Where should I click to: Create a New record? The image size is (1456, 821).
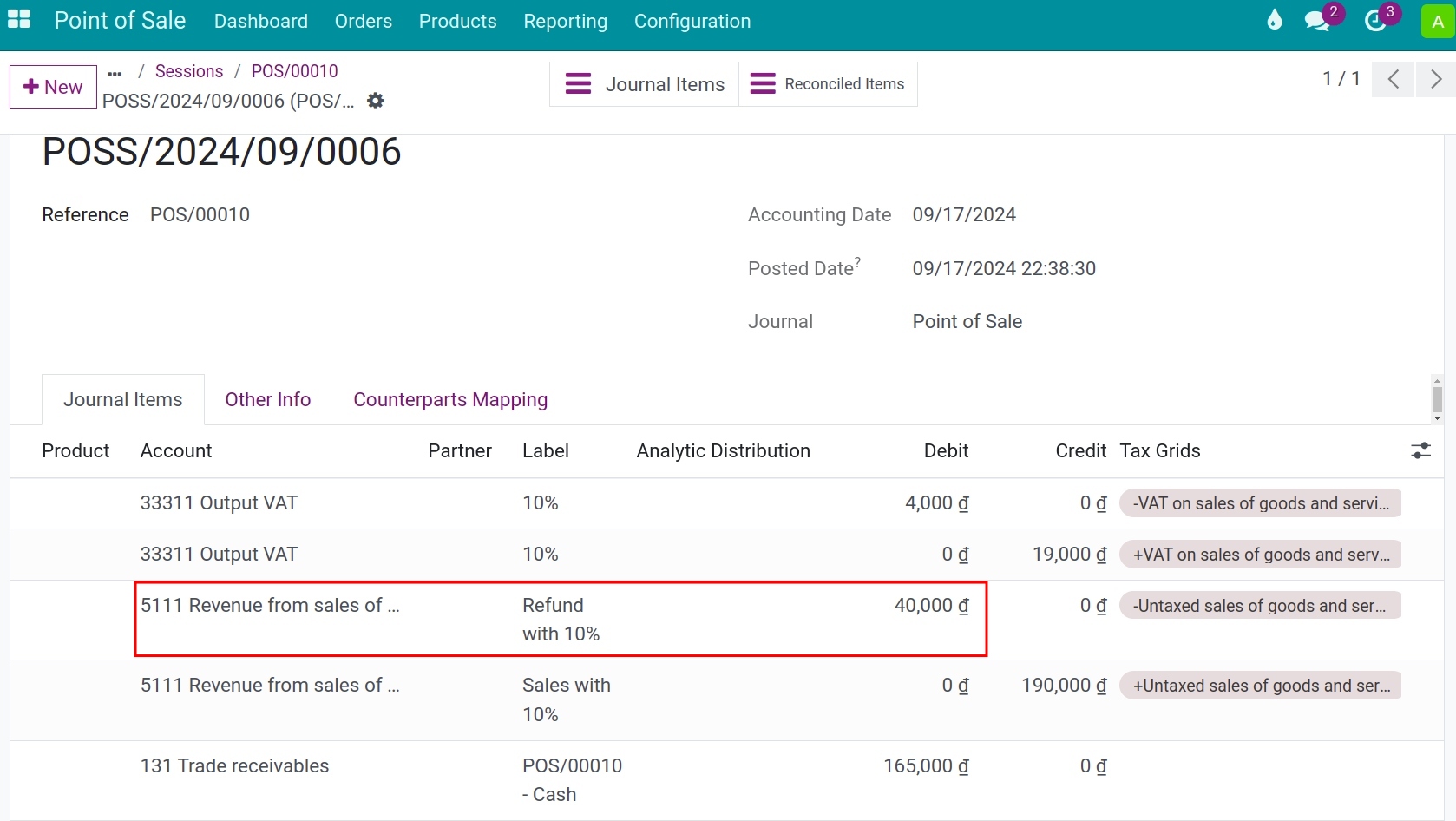tap(53, 87)
